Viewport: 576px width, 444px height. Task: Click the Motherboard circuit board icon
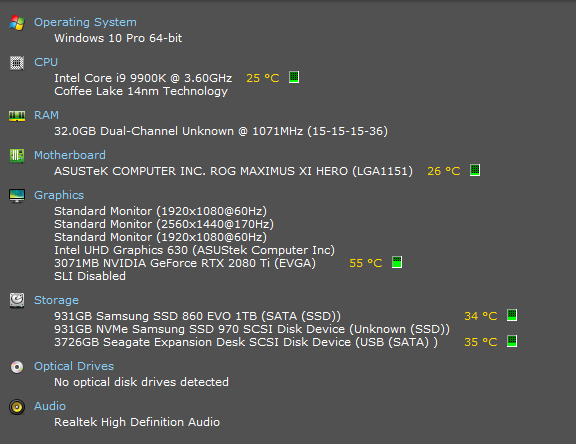[x=17, y=156]
